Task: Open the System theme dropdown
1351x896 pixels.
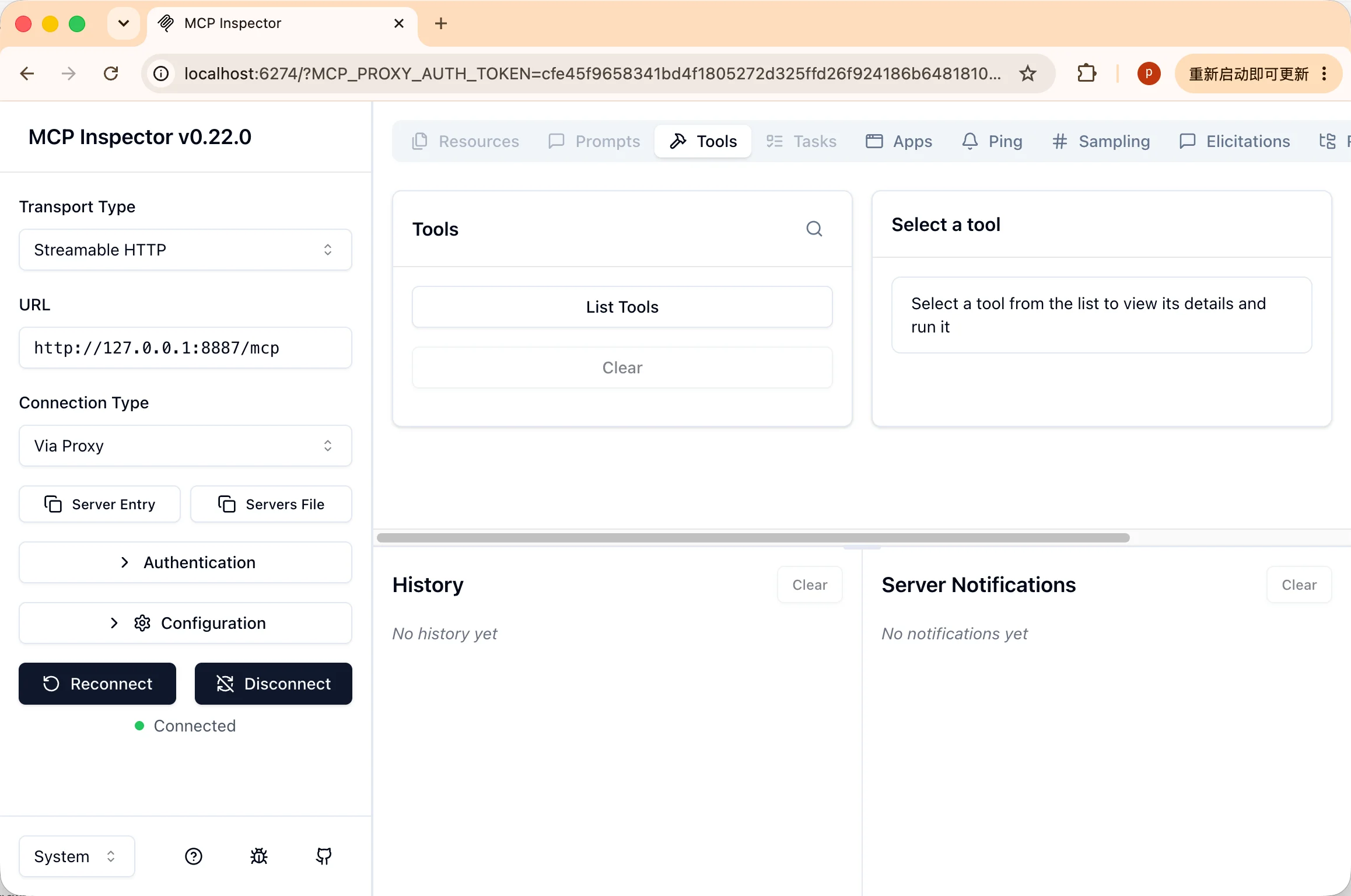Action: point(77,856)
